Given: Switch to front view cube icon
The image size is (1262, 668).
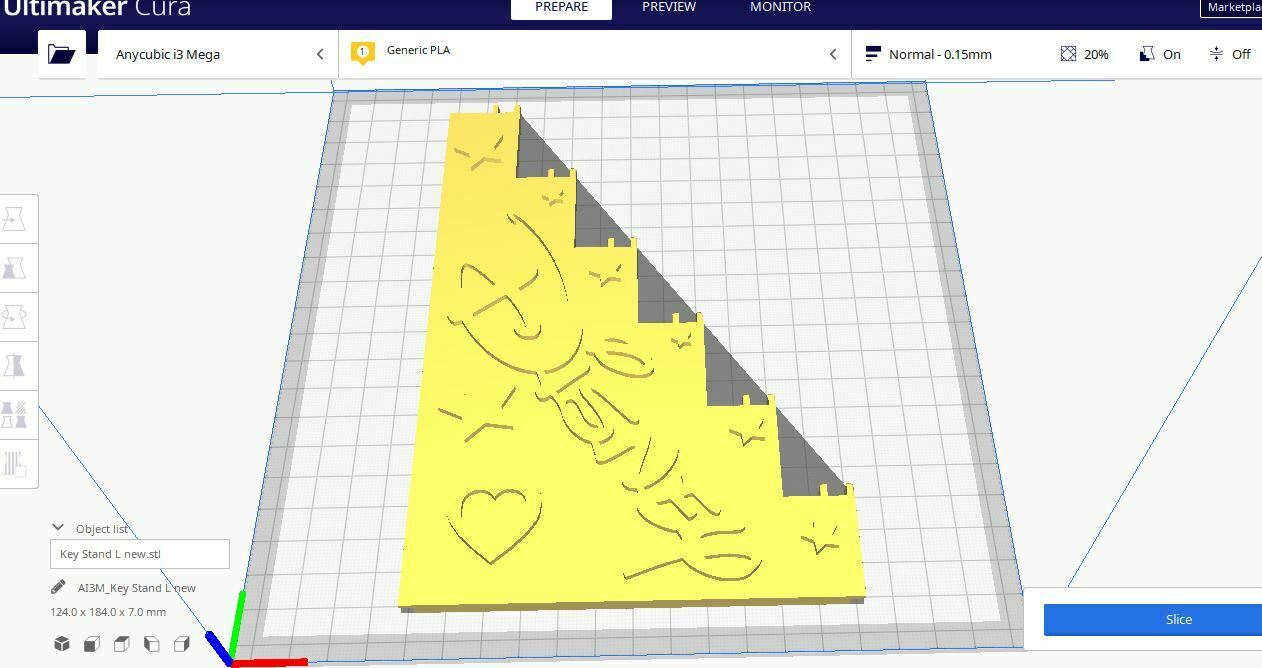Looking at the screenshot, I should tap(92, 644).
